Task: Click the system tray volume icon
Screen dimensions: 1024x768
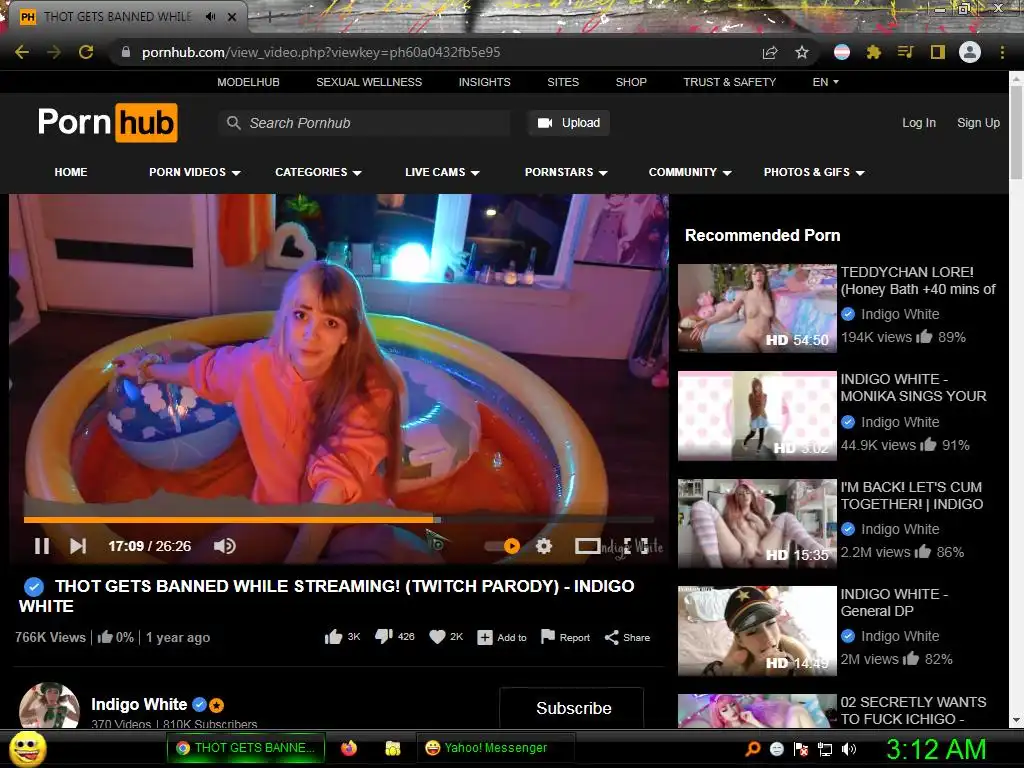Action: pos(849,749)
